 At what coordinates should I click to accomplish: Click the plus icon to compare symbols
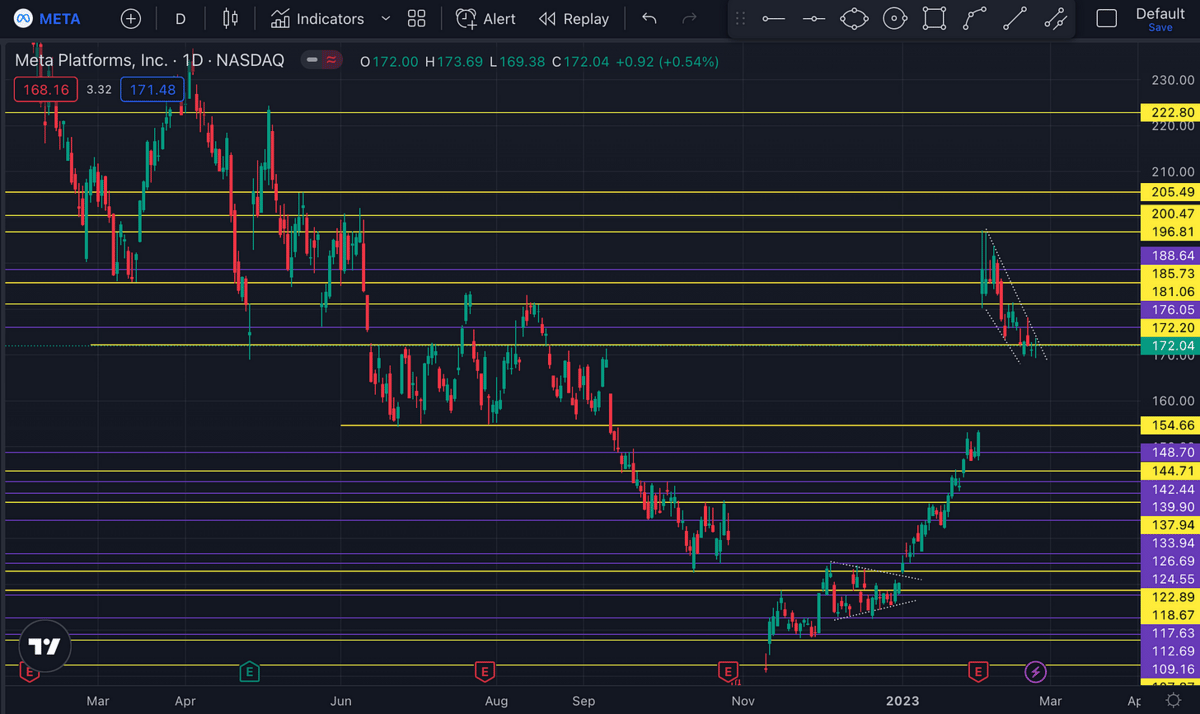point(131,19)
